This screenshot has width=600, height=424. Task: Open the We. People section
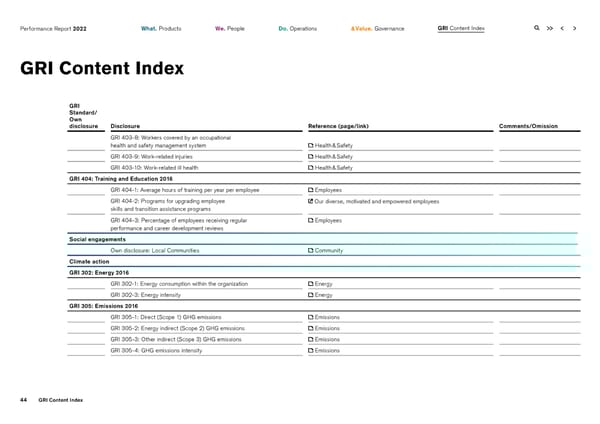click(230, 28)
